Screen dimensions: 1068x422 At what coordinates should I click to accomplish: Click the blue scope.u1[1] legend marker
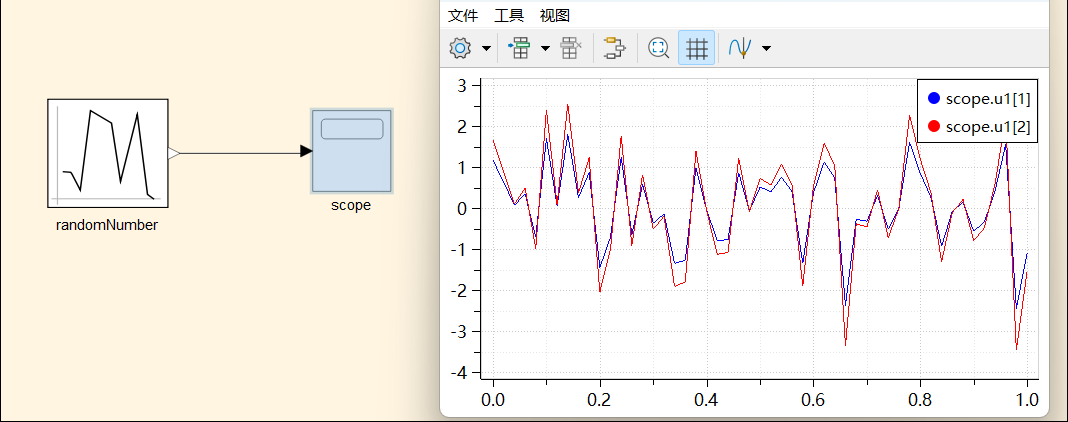[x=934, y=98]
